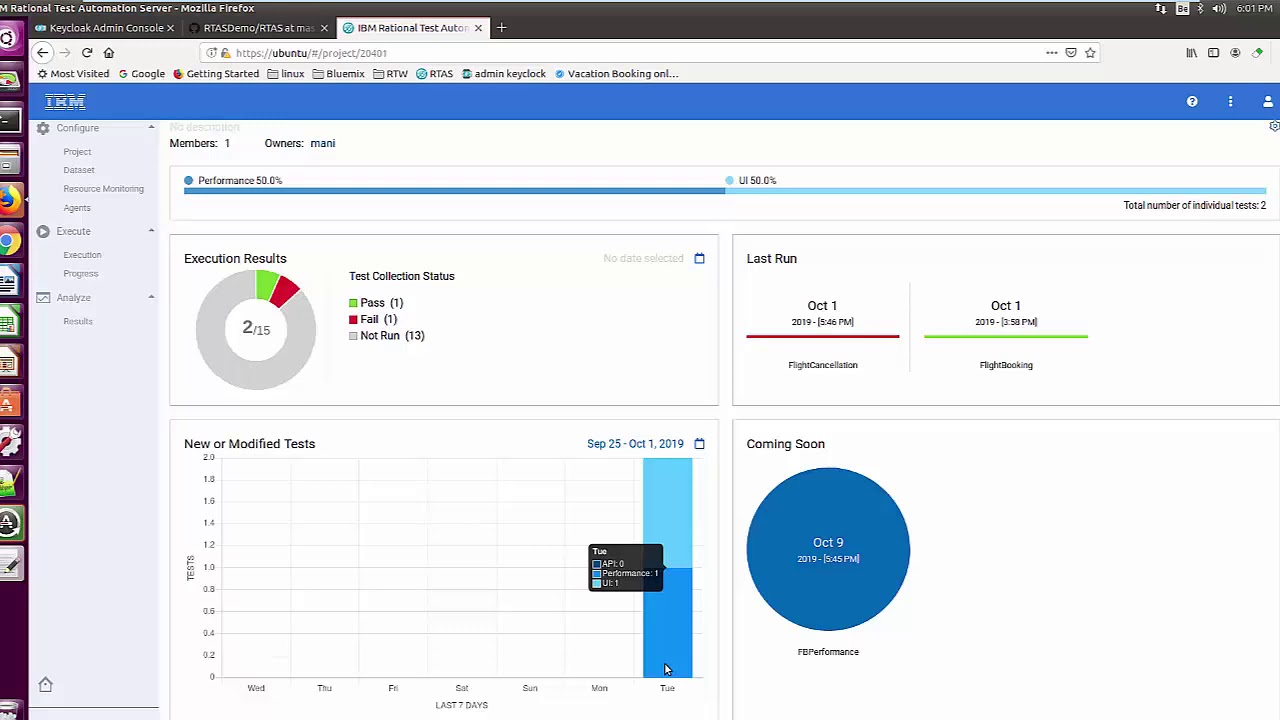Click the green Pass legend swatch
The height and width of the screenshot is (720, 1280).
(x=353, y=303)
